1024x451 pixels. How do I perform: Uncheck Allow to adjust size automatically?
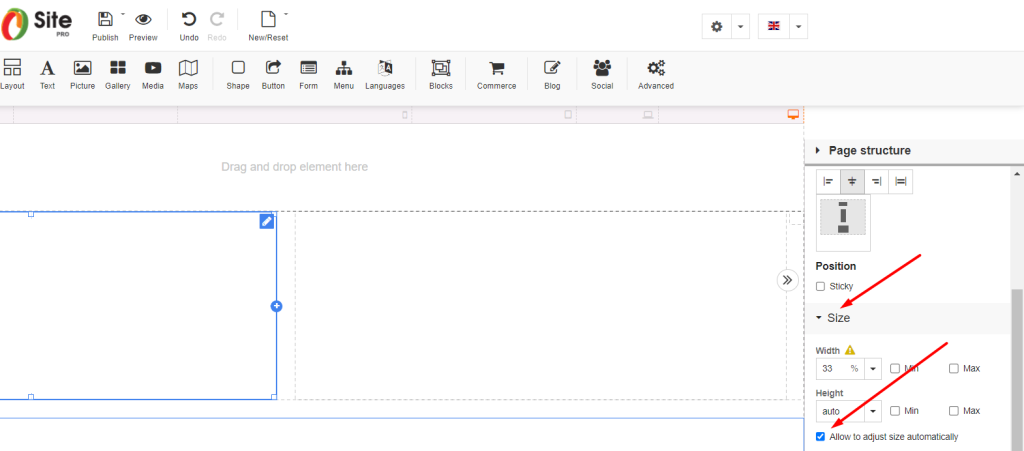821,437
